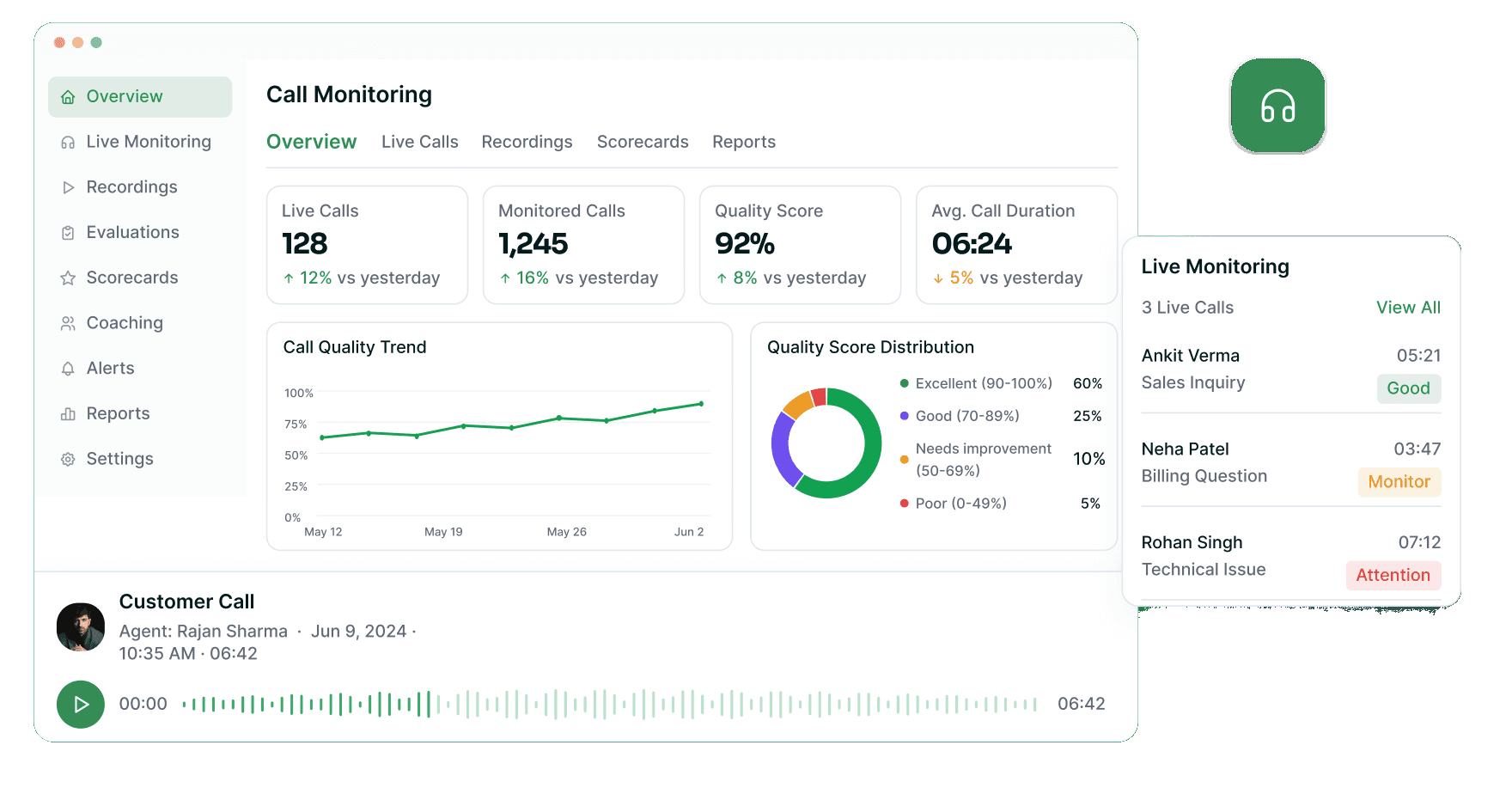Select the green Overview tab under Call Monitoring

311,142
